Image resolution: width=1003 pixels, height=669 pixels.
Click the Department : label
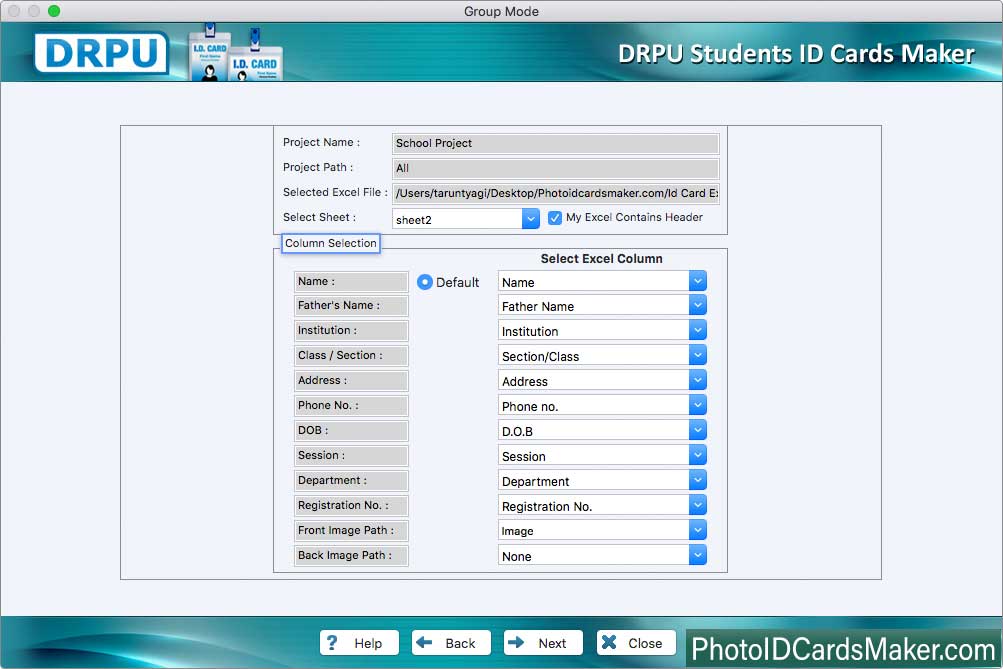351,480
